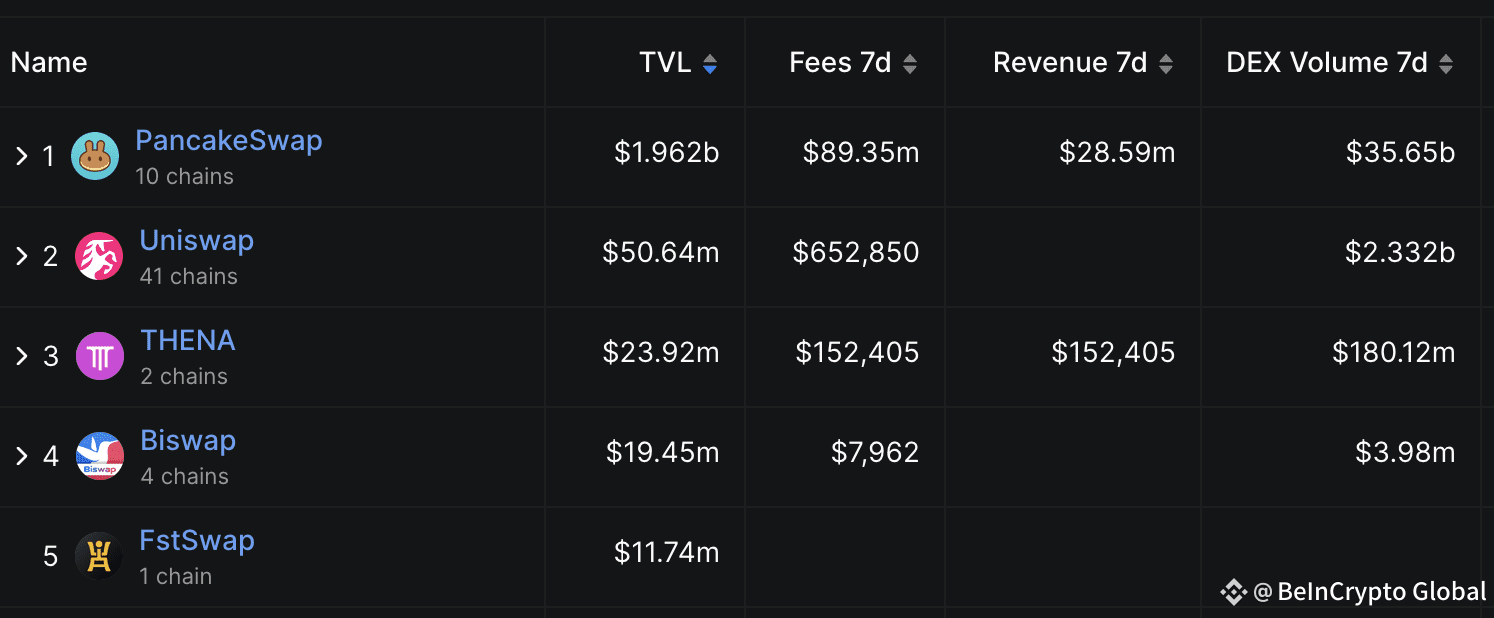Expand the THENA row chevron
1494x618 pixels.
pyautogui.click(x=21, y=356)
